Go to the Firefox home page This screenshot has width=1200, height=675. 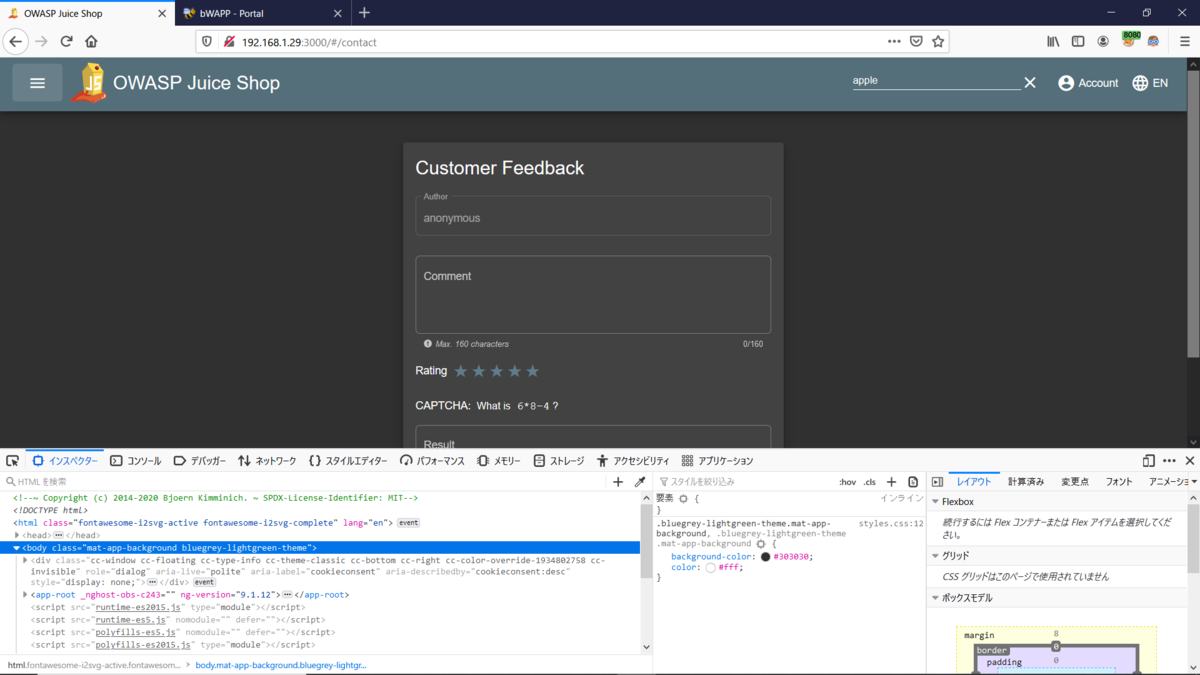pos(91,42)
